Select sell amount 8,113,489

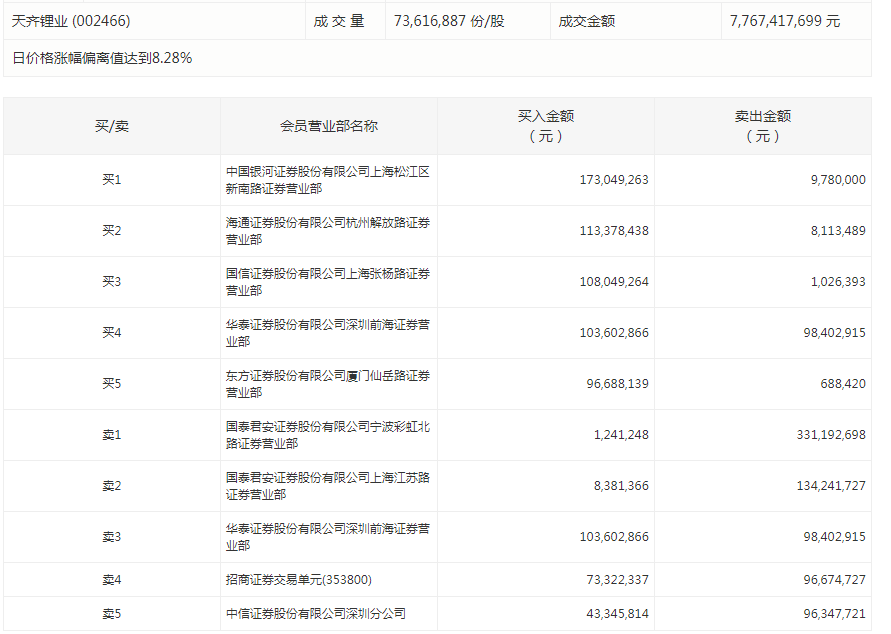(x=838, y=231)
